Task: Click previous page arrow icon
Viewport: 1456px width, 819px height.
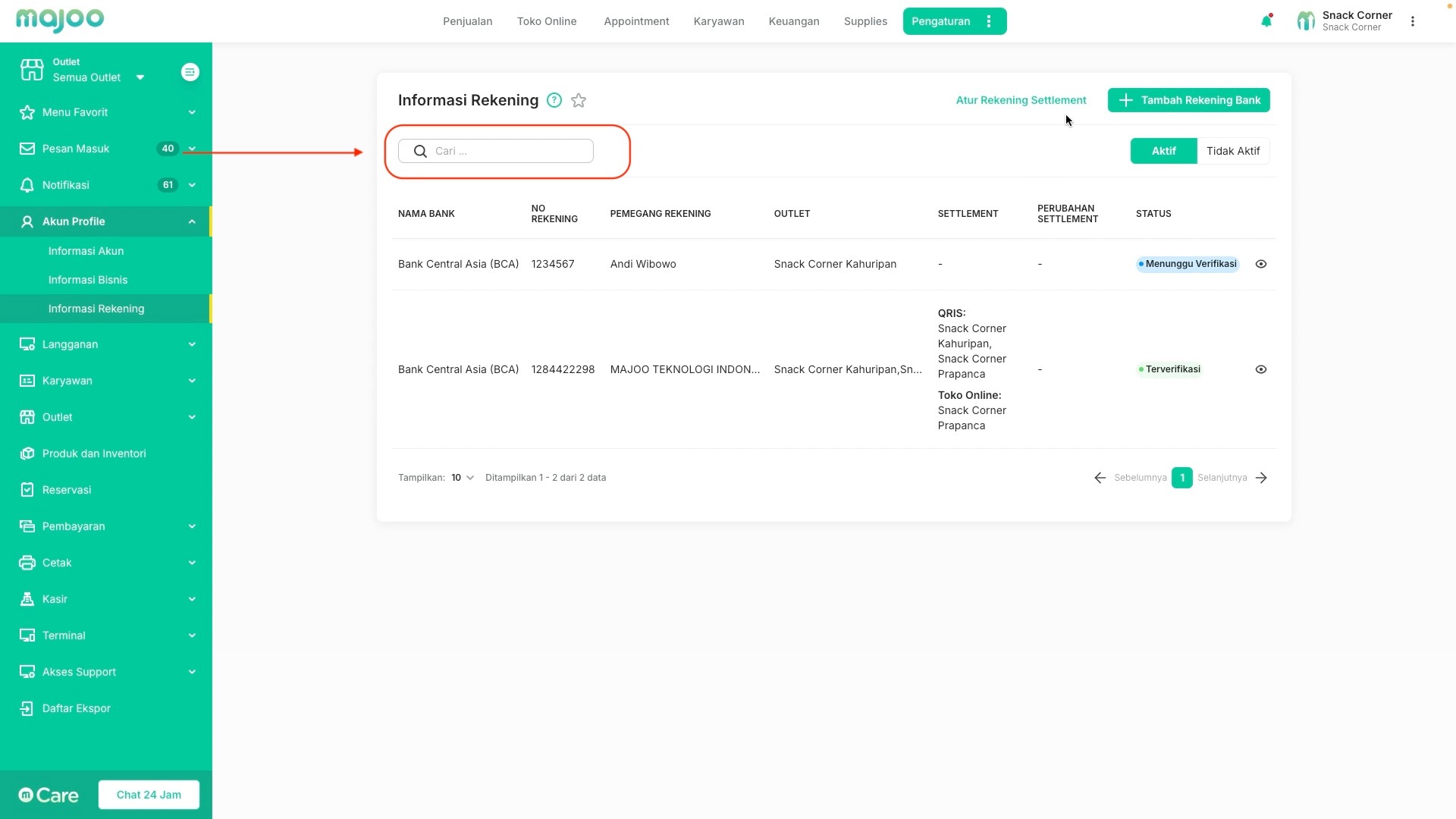Action: pos(1100,478)
